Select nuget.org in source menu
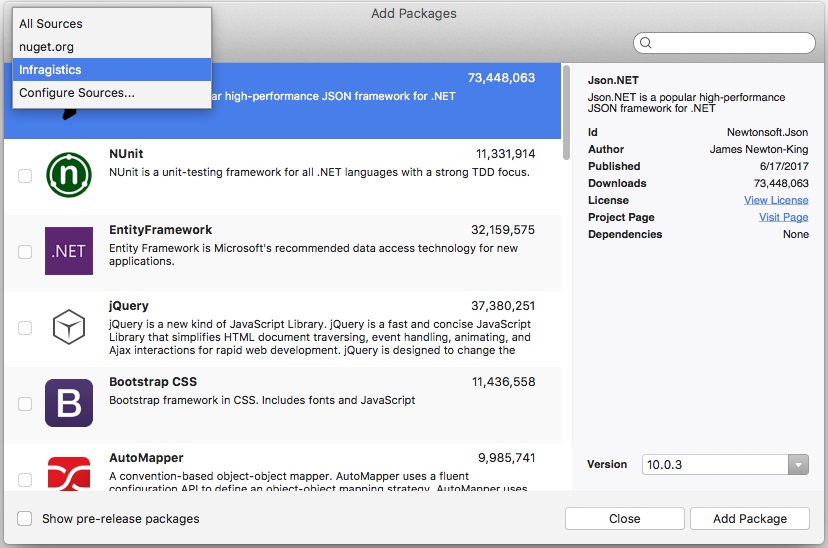This screenshot has height=548, width=828. [112, 46]
